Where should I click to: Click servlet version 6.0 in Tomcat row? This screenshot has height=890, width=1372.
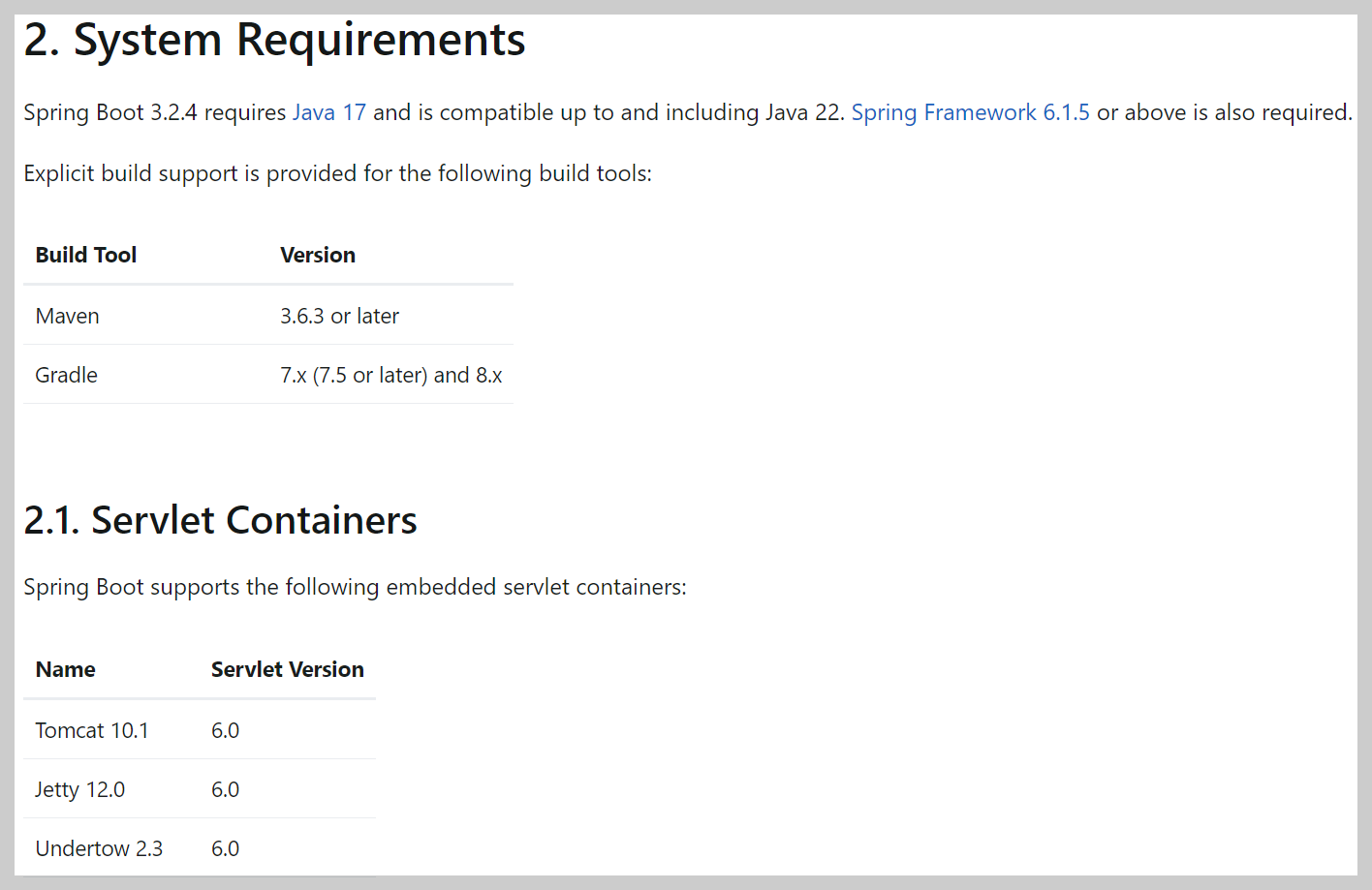226,730
